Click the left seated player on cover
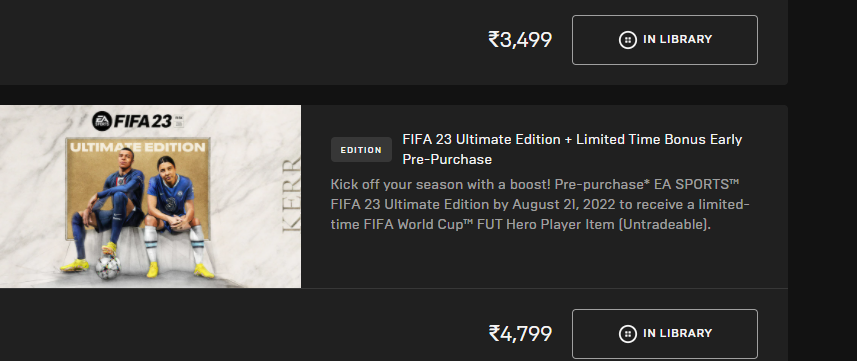Viewport: 857px width, 361px height. coord(107,209)
